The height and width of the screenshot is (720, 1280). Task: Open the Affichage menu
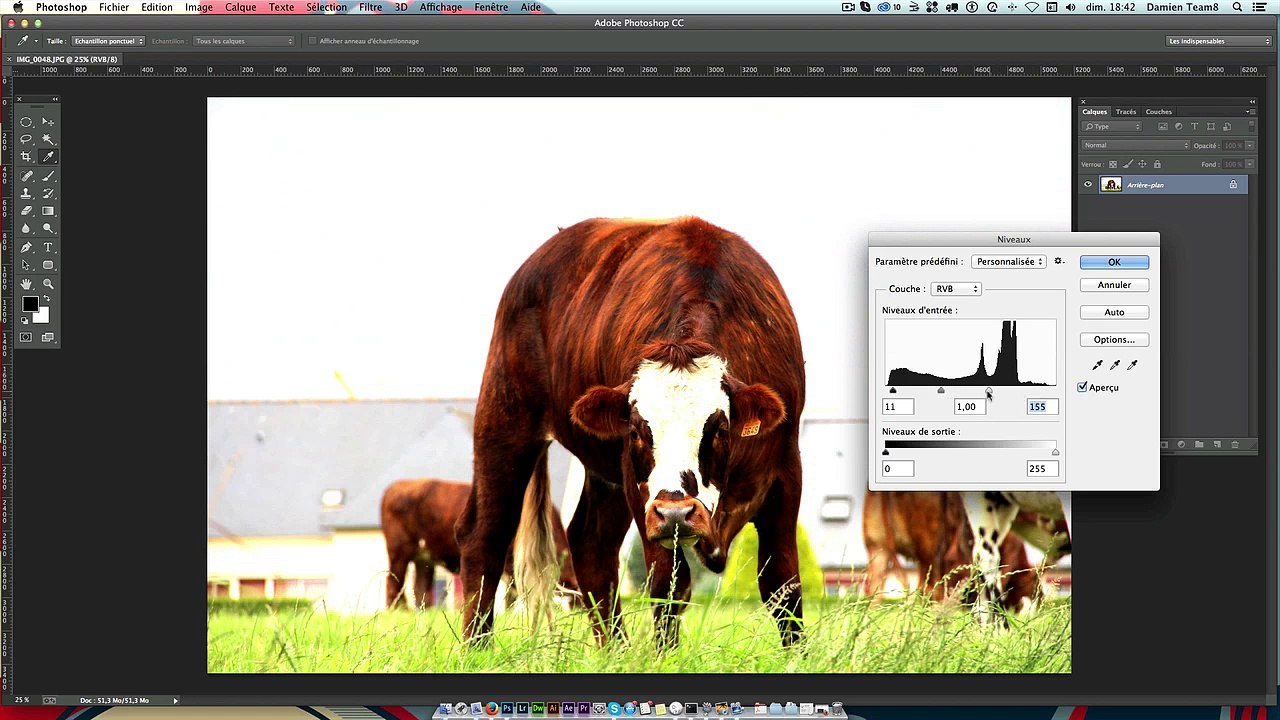tap(441, 7)
